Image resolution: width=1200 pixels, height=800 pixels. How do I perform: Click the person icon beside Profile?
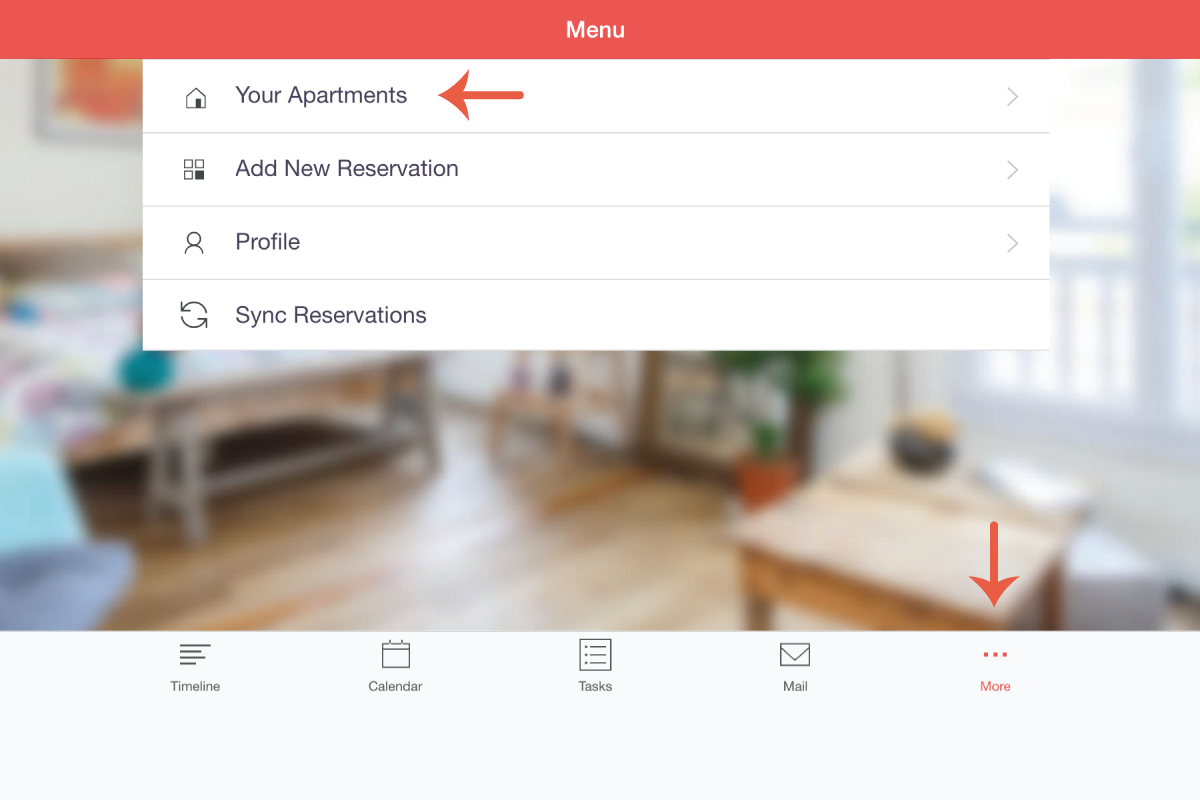tap(194, 243)
